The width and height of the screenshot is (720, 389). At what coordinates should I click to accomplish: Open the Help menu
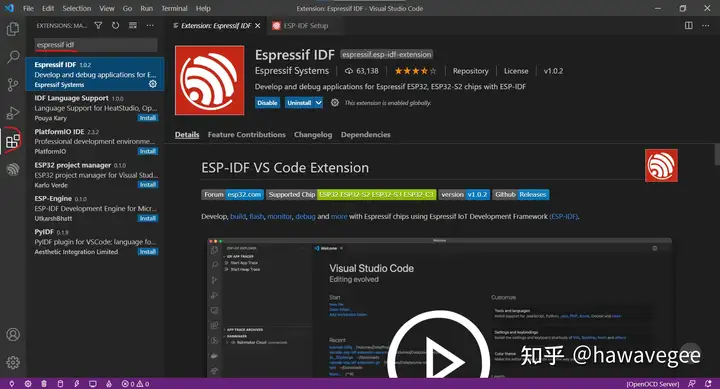[203, 8]
